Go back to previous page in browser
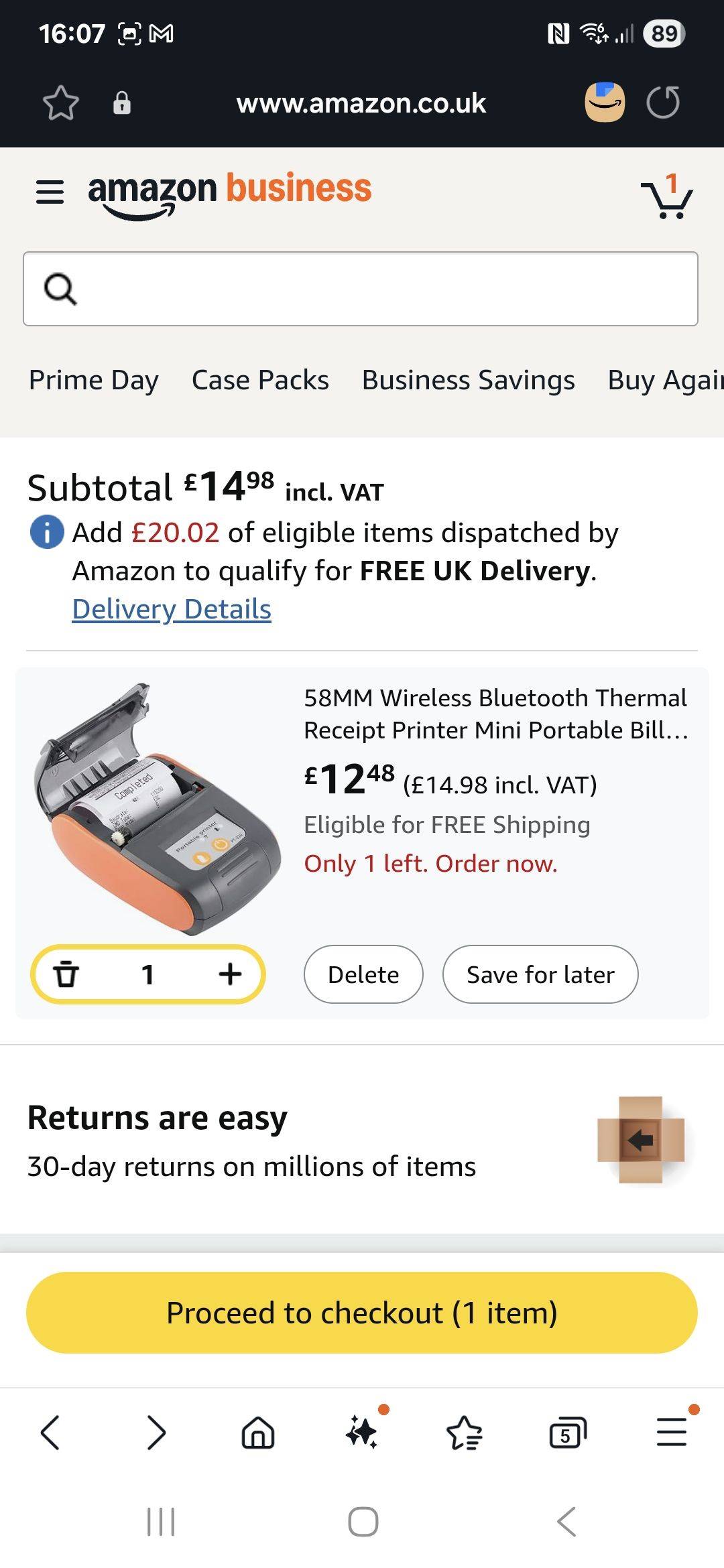Image resolution: width=724 pixels, height=1568 pixels. [x=51, y=1433]
